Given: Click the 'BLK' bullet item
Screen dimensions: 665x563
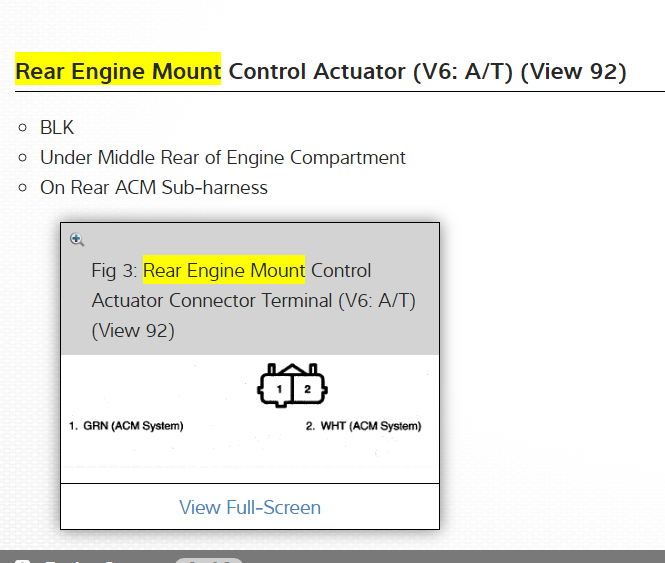Looking at the screenshot, I should coord(57,127).
